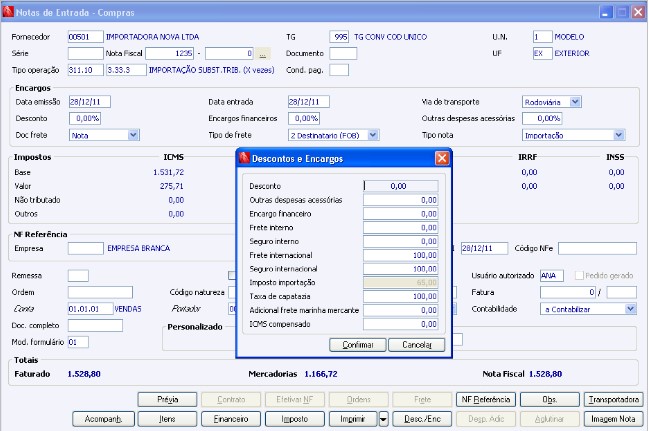Screen dimensions: 649x431
Task: Click the Adicional frete marinha mercante field
Action: coord(401,310)
